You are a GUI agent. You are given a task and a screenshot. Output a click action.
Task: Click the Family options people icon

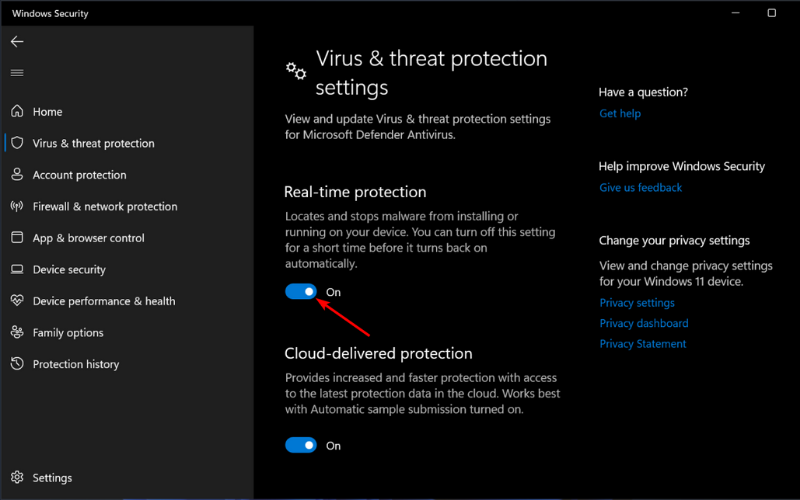[17, 332]
